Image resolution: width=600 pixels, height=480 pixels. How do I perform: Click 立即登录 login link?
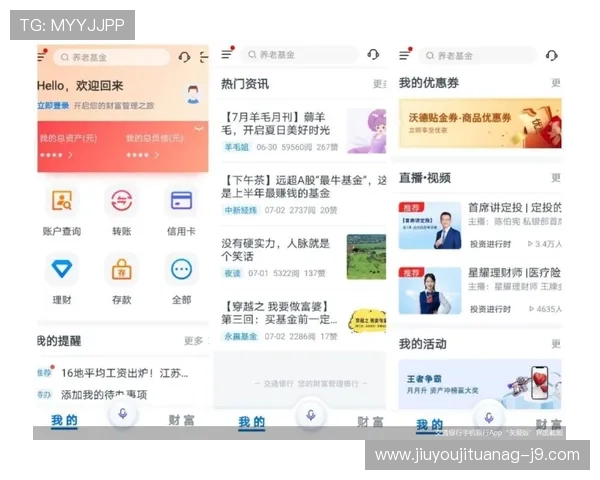[x=53, y=106]
